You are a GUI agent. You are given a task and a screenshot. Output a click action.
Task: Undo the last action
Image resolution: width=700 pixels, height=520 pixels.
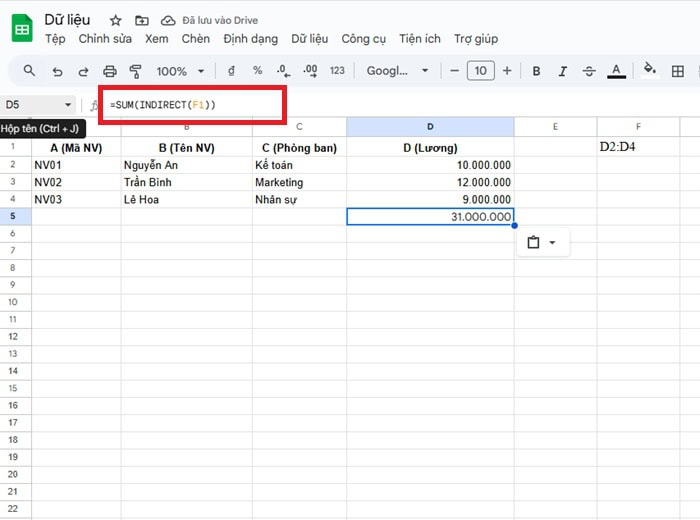(x=57, y=71)
